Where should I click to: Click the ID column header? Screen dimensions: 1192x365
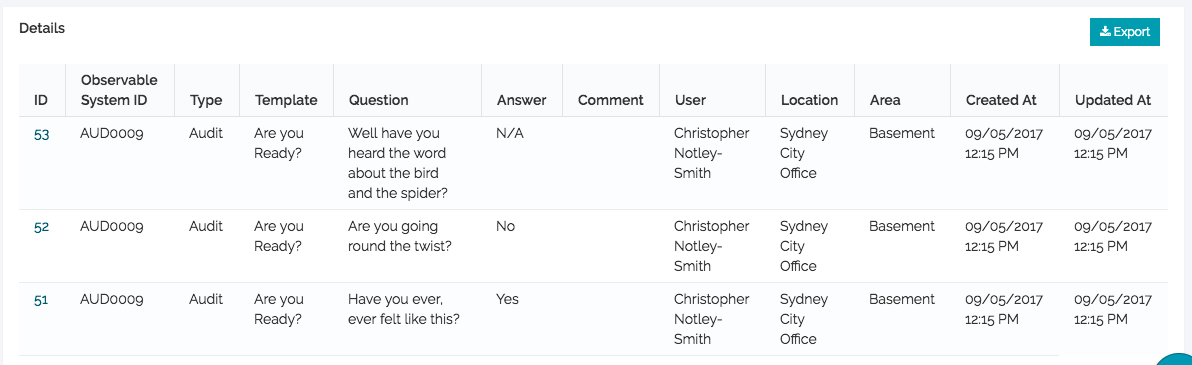click(x=41, y=100)
